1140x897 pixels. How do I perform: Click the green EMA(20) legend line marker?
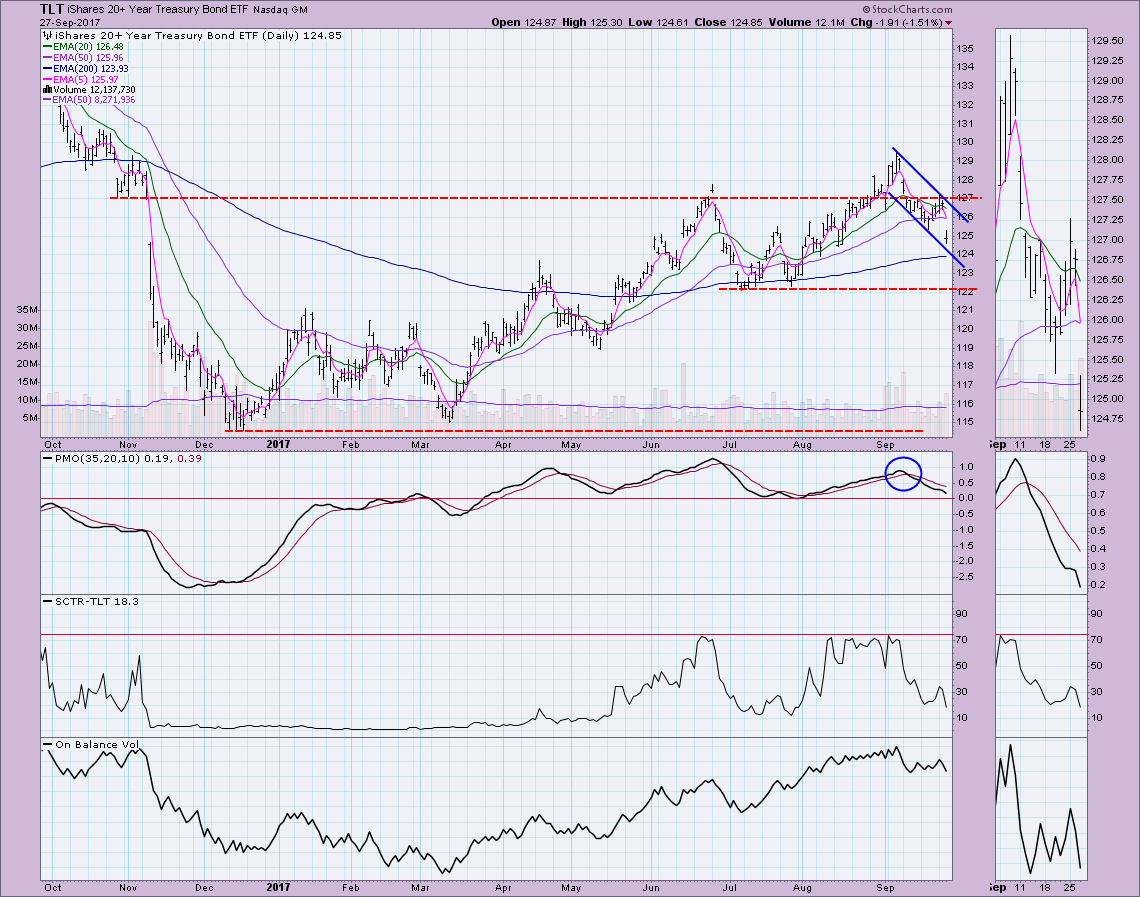(49, 45)
